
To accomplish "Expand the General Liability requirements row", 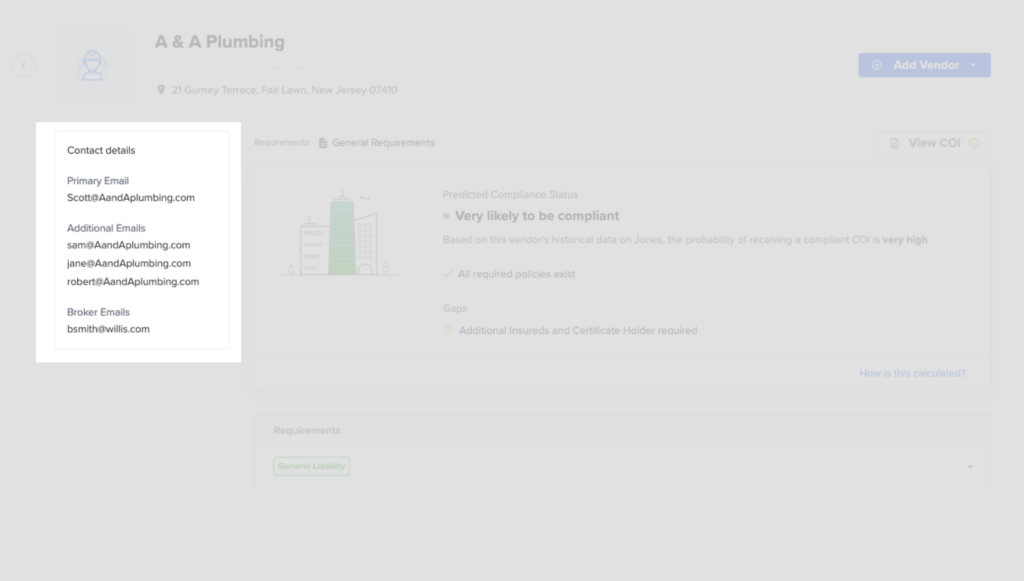I will coord(968,467).
